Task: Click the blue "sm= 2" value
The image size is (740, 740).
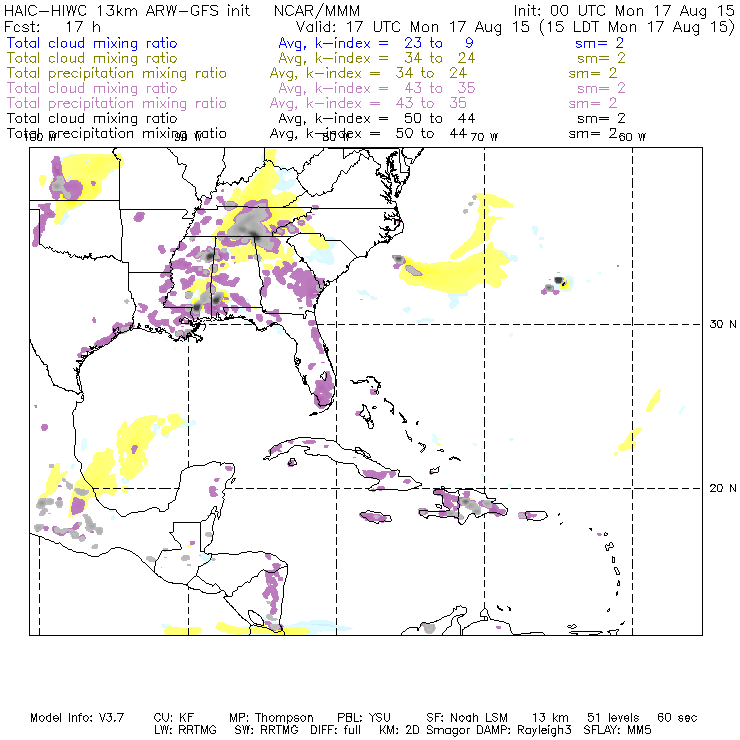Action: click(599, 43)
